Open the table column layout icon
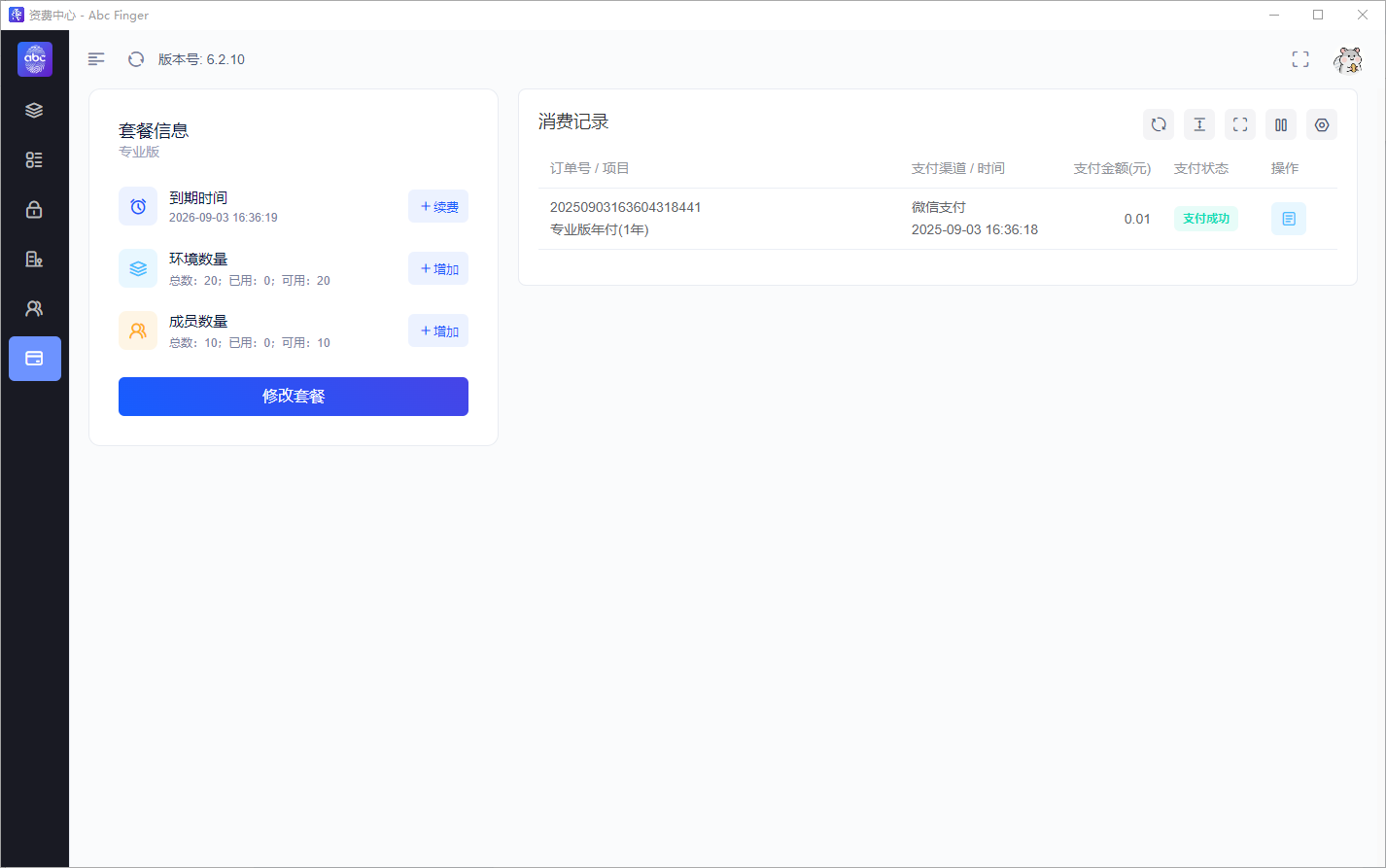The width and height of the screenshot is (1386, 868). tap(1281, 124)
